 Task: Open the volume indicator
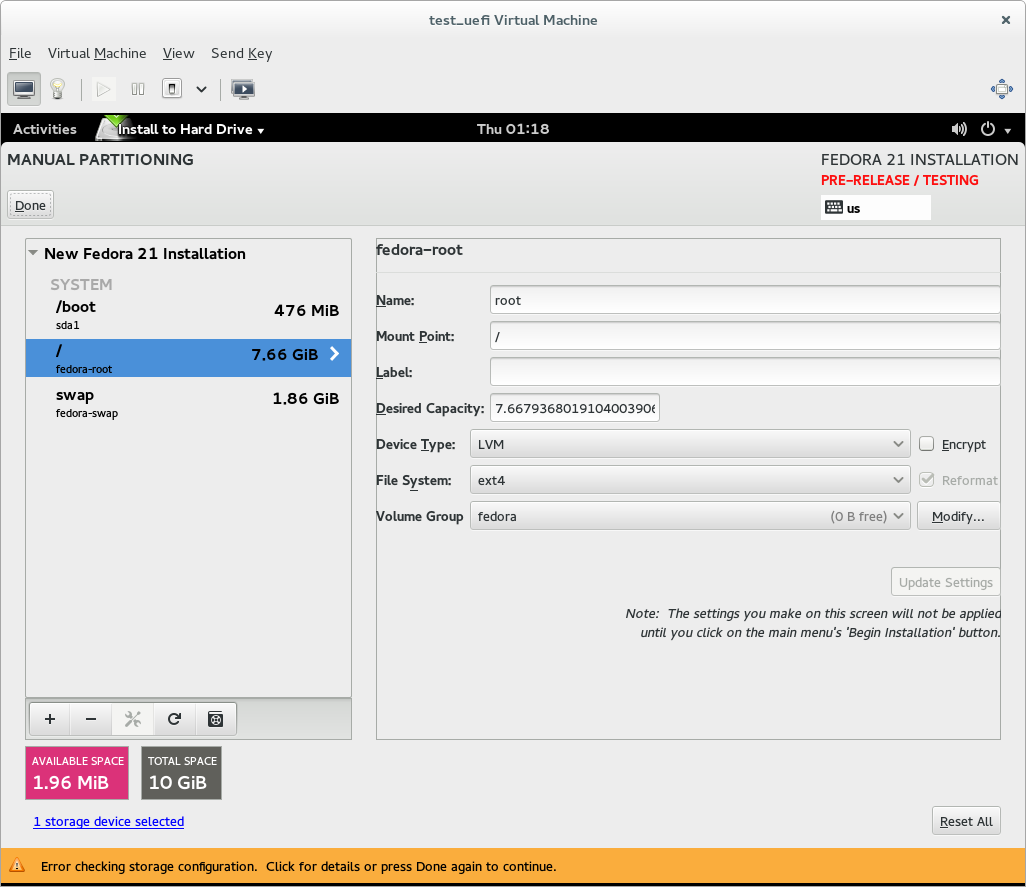pyautogui.click(x=959, y=129)
